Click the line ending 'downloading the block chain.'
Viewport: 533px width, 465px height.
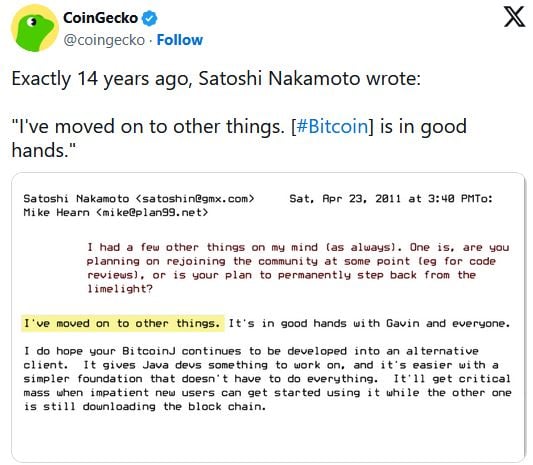(144, 407)
